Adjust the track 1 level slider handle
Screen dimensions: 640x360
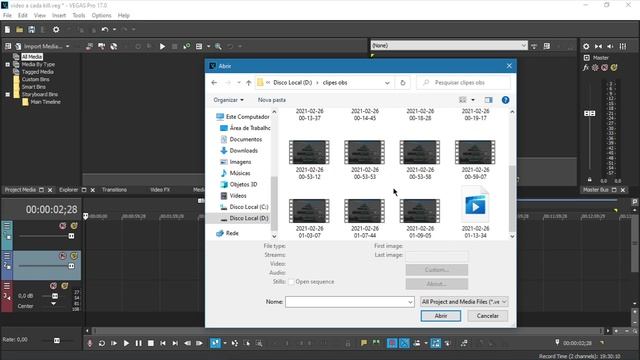click(71, 236)
